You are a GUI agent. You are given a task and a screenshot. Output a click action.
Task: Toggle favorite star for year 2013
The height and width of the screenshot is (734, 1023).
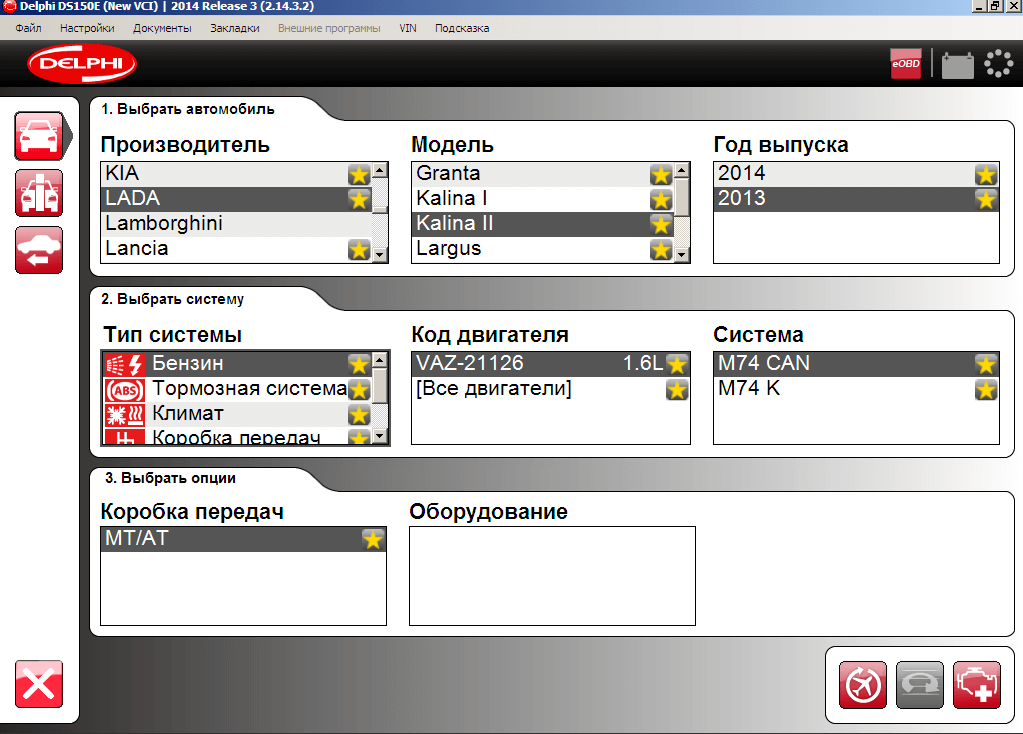pyautogui.click(x=986, y=199)
